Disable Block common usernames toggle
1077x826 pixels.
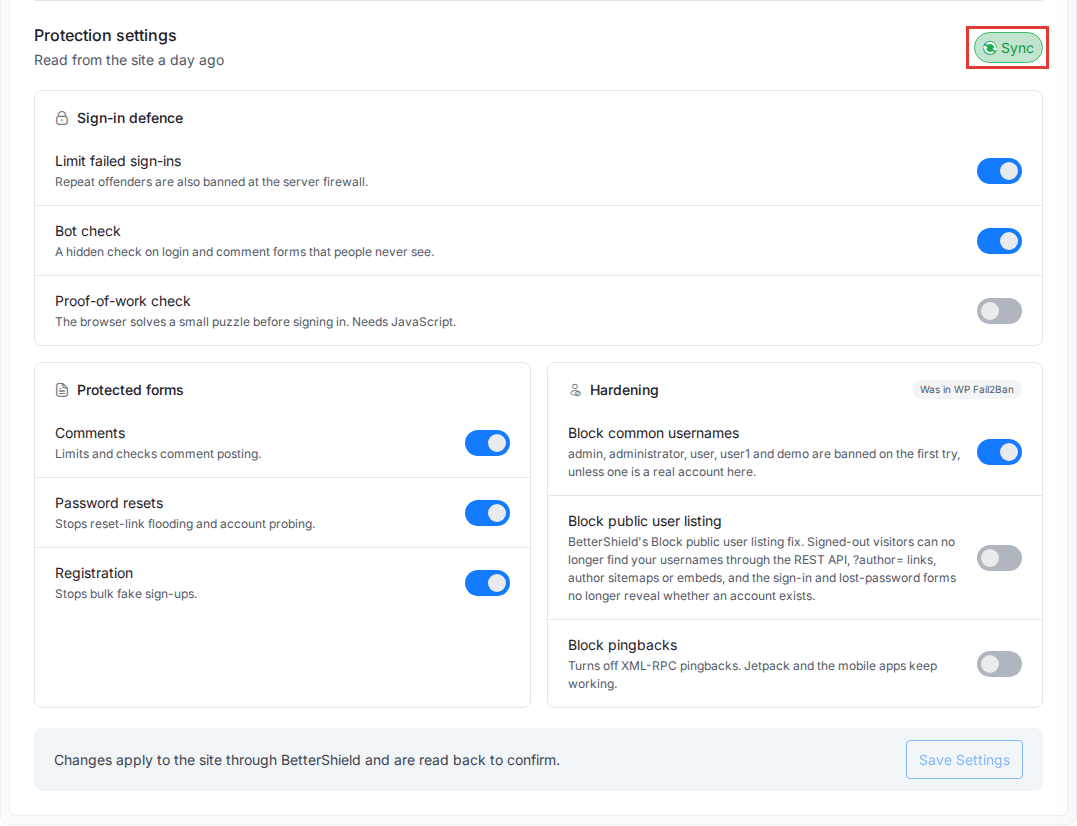(999, 452)
